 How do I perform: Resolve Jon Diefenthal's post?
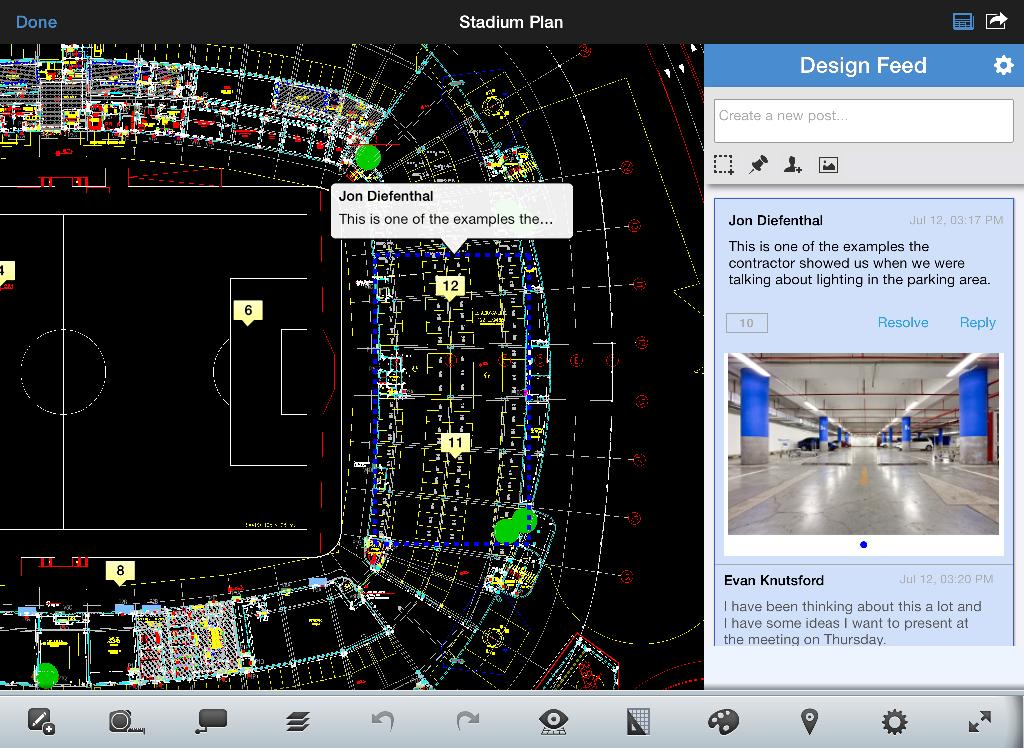902,322
